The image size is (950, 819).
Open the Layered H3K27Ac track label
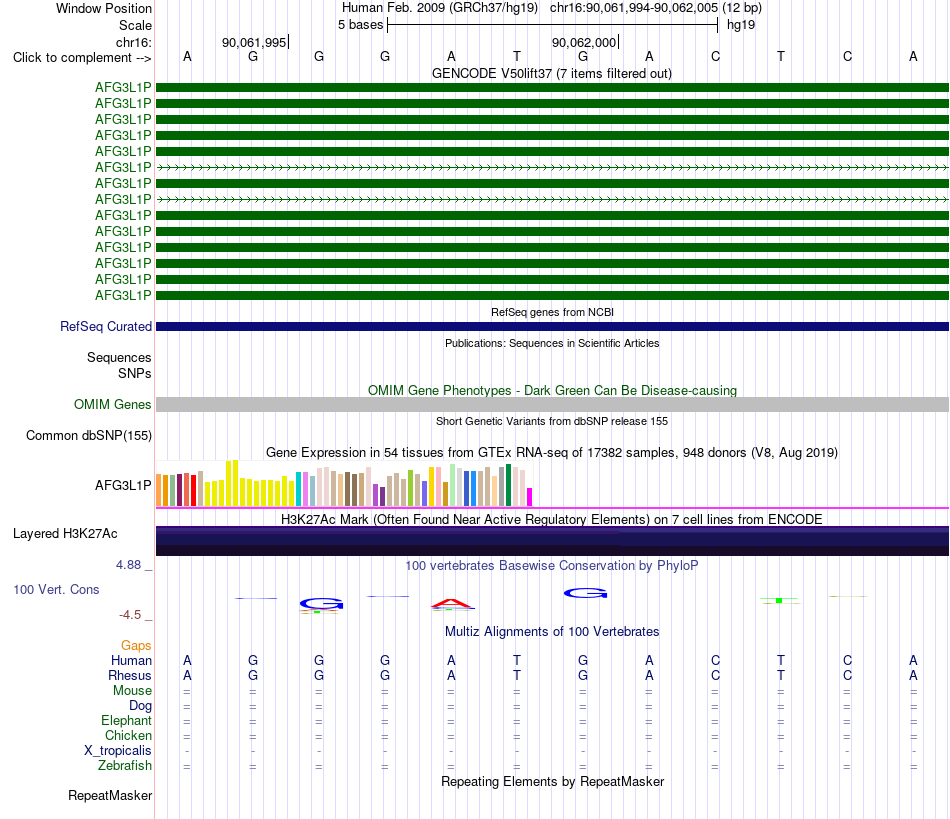click(65, 534)
